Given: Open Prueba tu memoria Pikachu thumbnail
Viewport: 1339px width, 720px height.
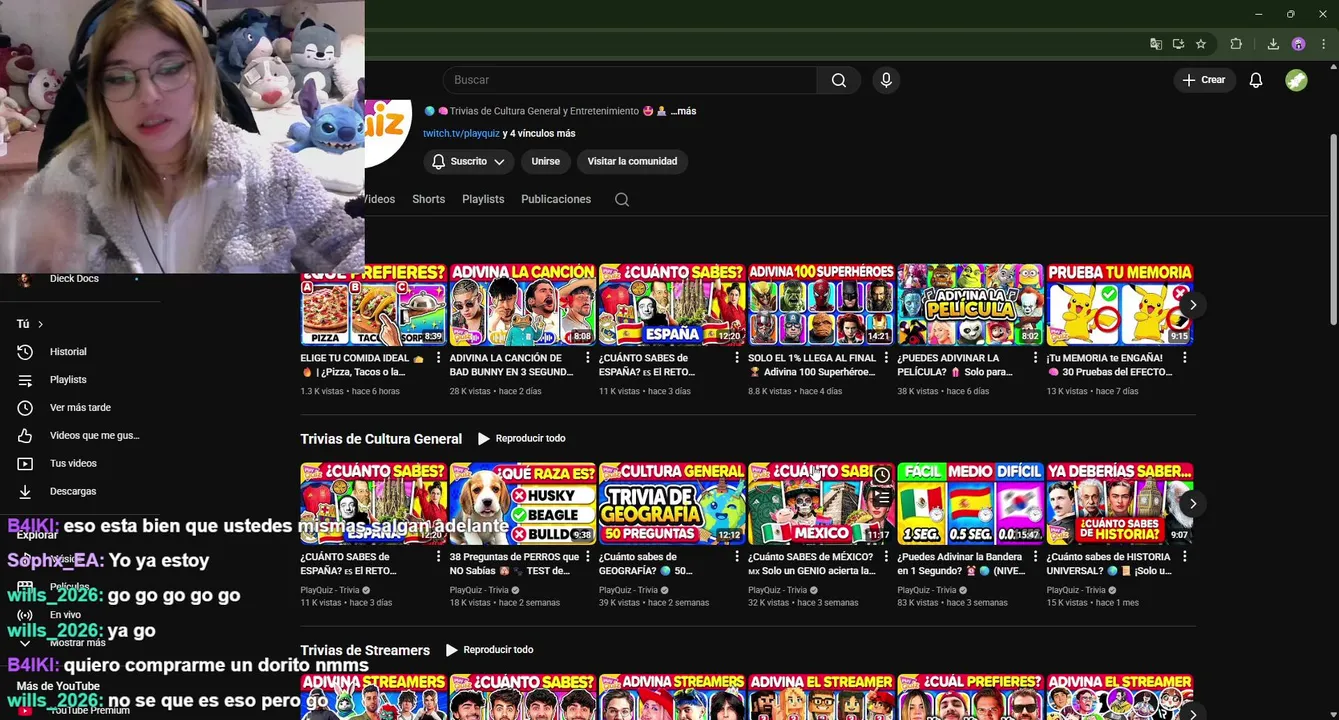Looking at the screenshot, I should (x=1119, y=305).
